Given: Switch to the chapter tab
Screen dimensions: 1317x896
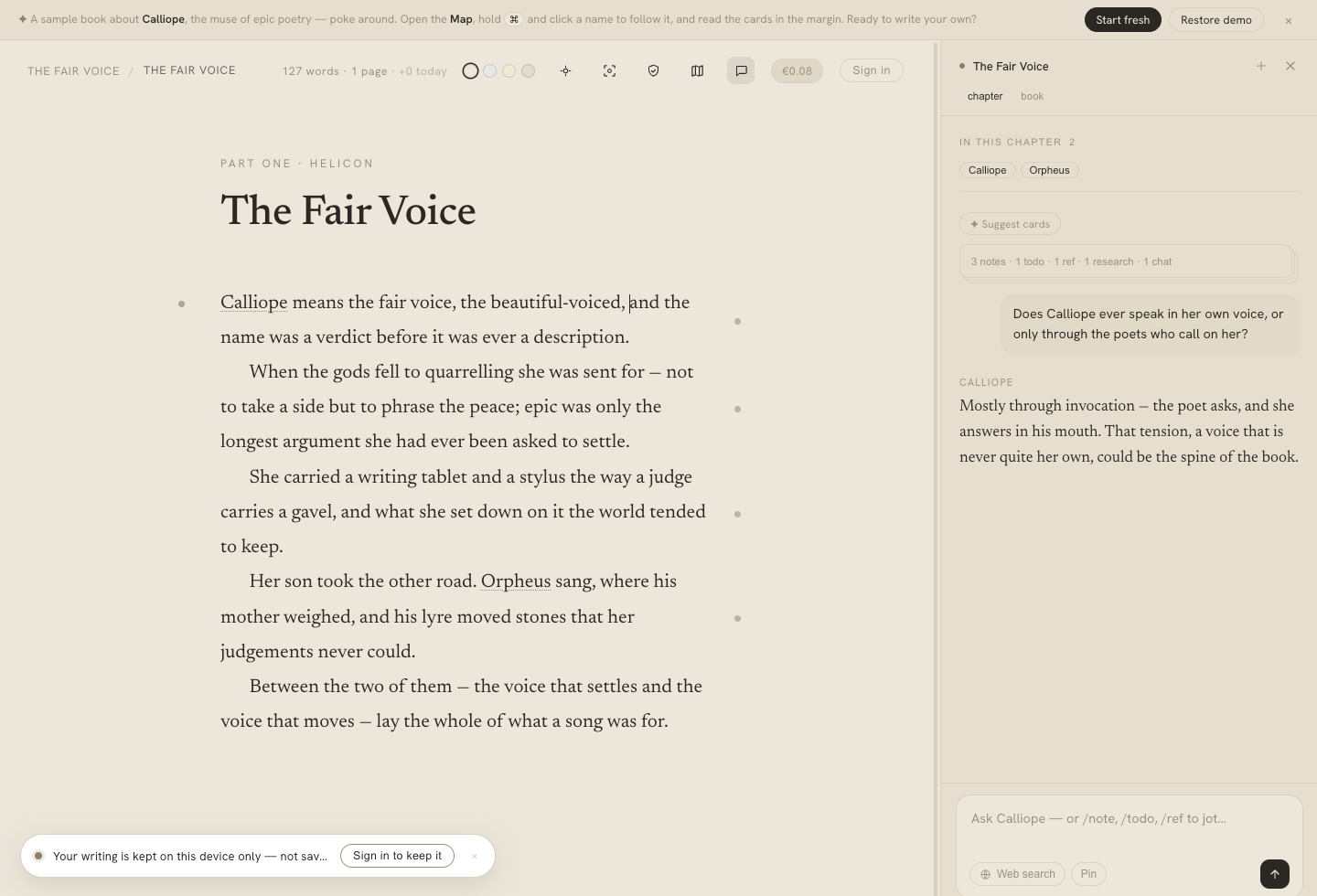Looking at the screenshot, I should pos(985,96).
